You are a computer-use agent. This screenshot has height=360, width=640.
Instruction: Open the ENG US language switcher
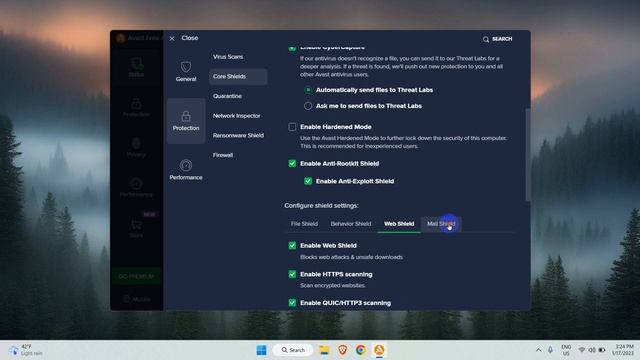[566, 350]
